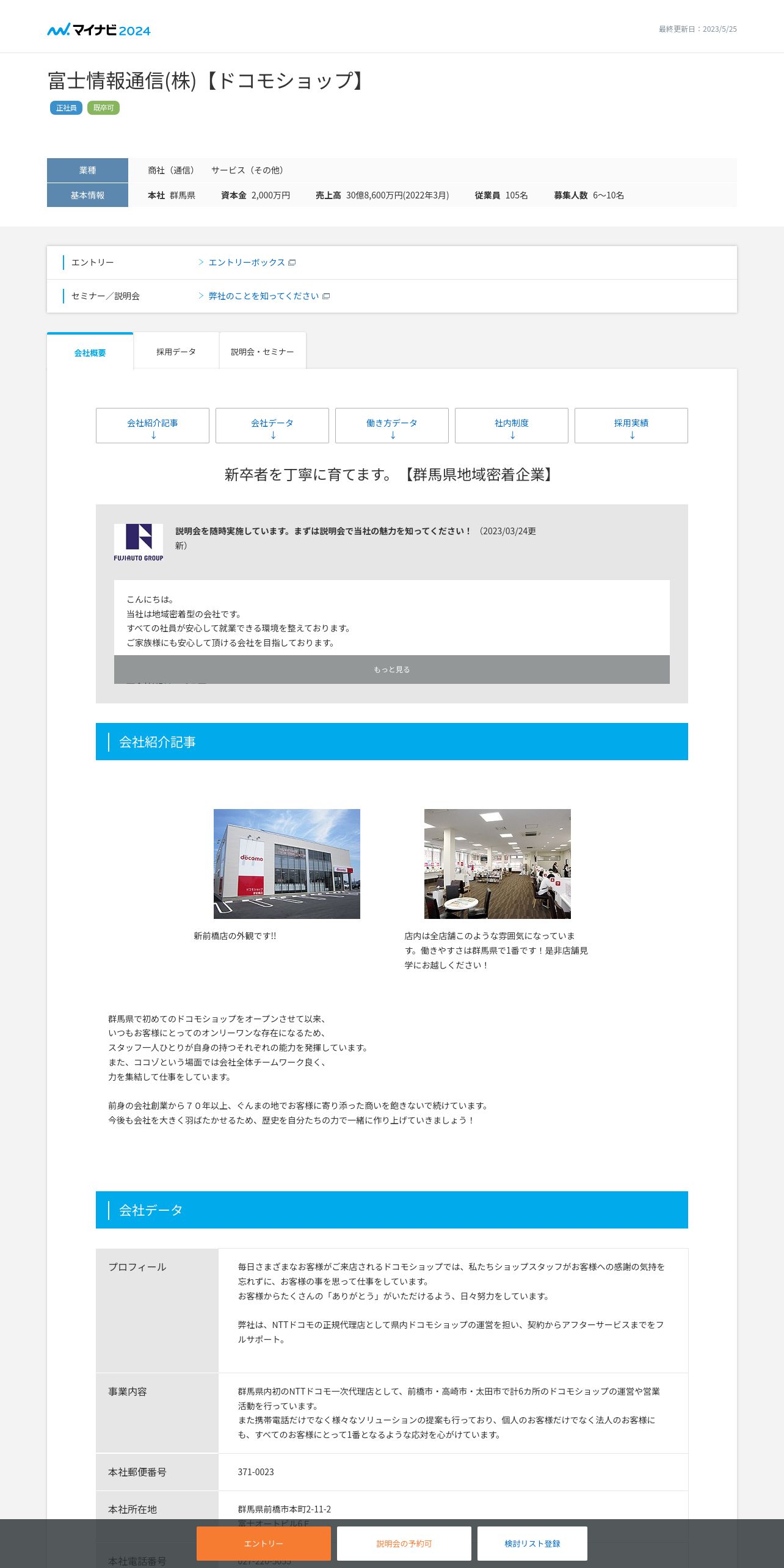Click the address 群馬県前橋市本町2-11-2
784x1568 pixels.
click(285, 1509)
